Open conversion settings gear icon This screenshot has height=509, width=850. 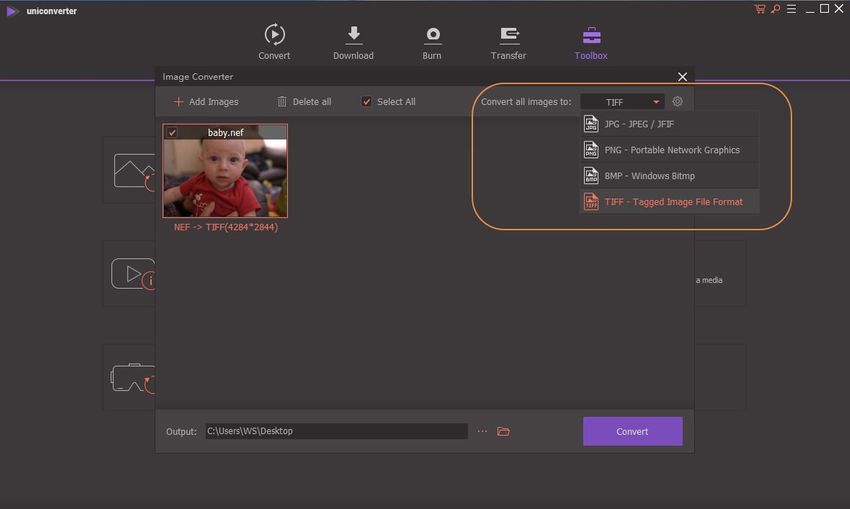677,102
